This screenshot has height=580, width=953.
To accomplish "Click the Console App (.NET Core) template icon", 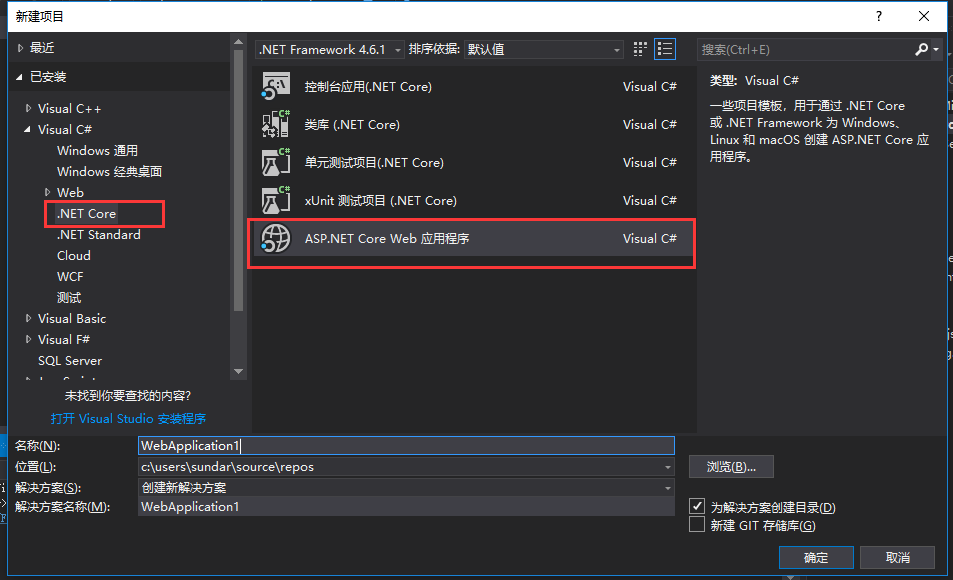I will [x=276, y=86].
